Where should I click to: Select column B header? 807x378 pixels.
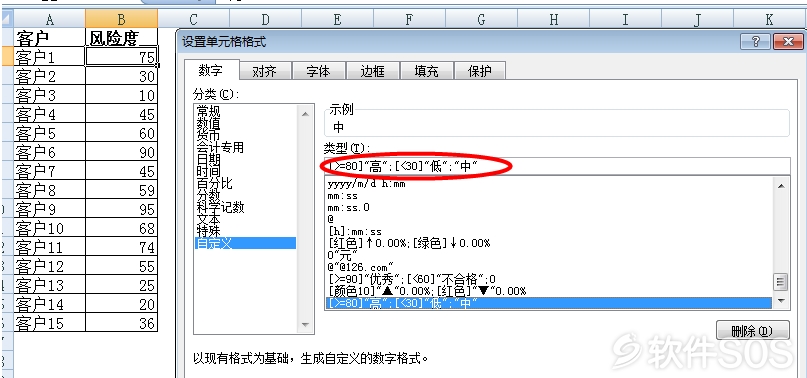[121, 19]
